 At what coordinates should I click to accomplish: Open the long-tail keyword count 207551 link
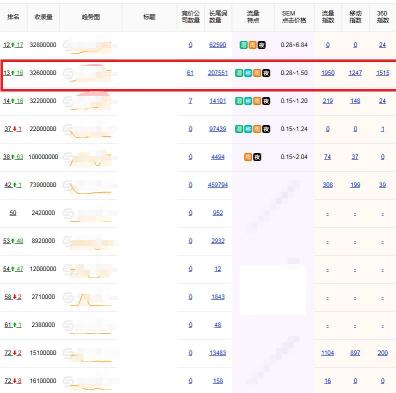point(218,73)
